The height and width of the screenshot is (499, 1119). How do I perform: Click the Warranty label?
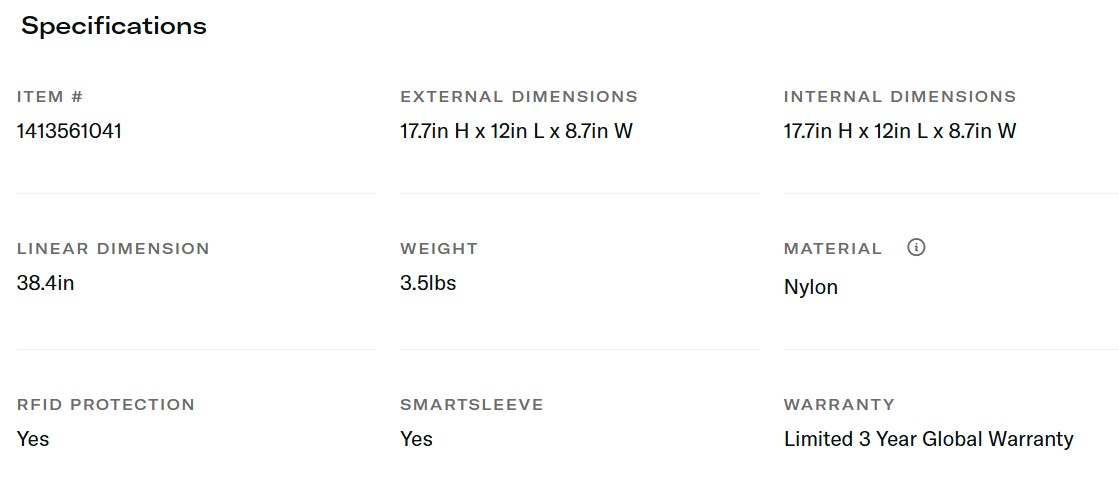pos(839,405)
